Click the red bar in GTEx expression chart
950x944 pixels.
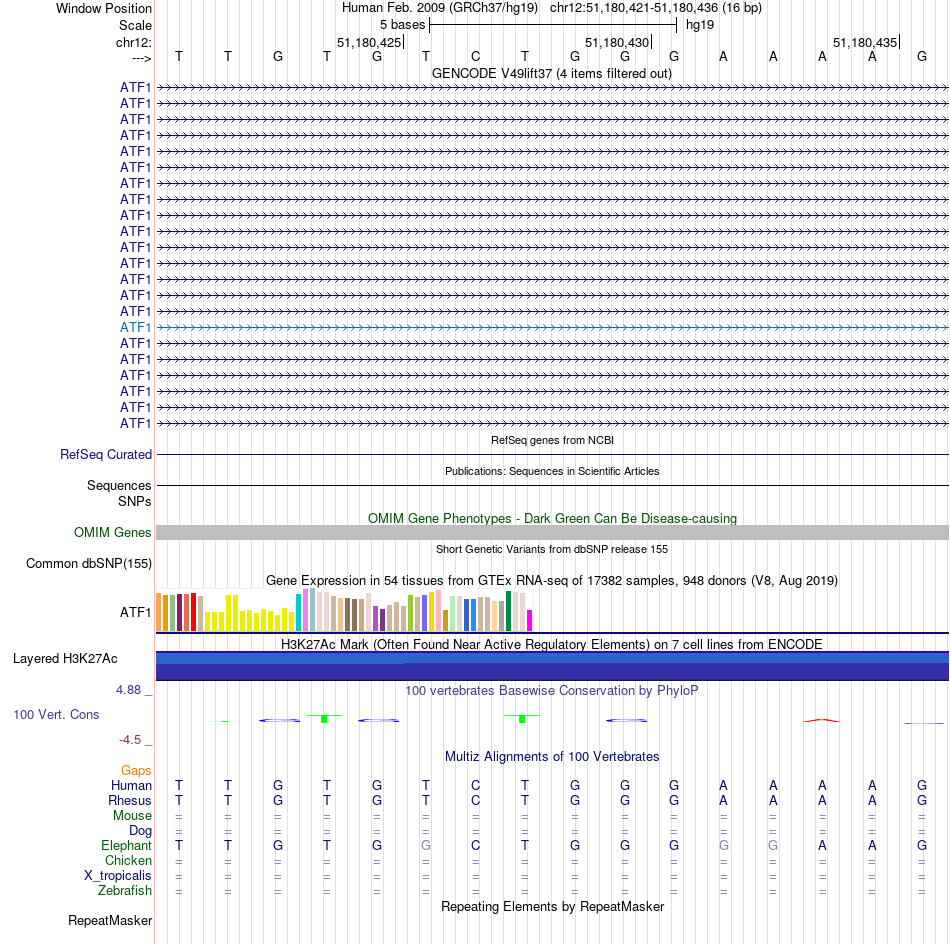pyautogui.click(x=194, y=612)
